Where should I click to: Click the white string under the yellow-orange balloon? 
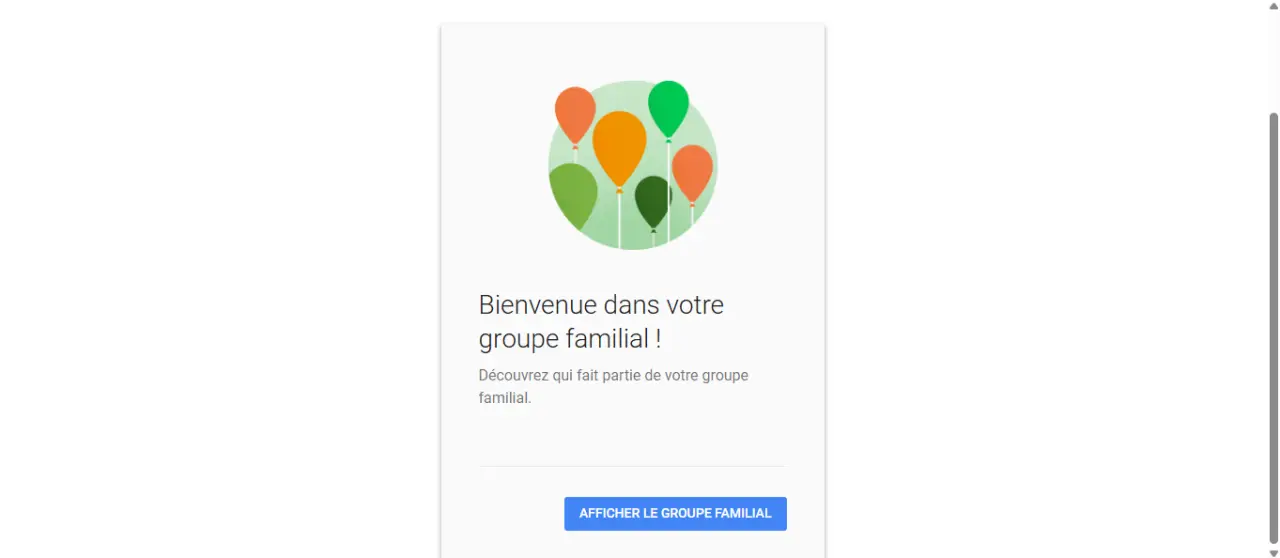tap(619, 220)
